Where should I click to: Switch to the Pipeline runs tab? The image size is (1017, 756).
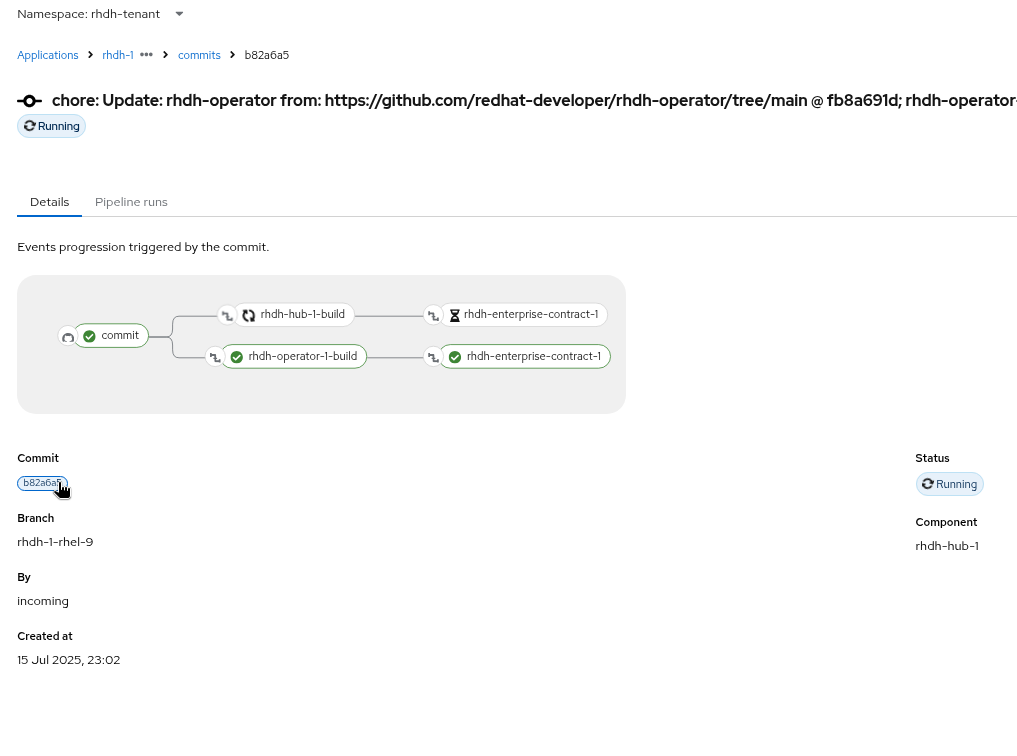point(131,202)
